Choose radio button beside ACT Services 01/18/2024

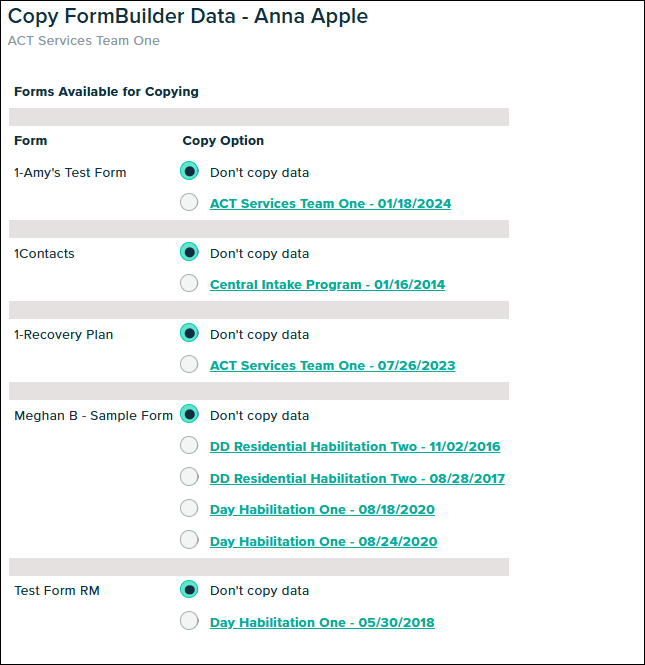(189, 203)
